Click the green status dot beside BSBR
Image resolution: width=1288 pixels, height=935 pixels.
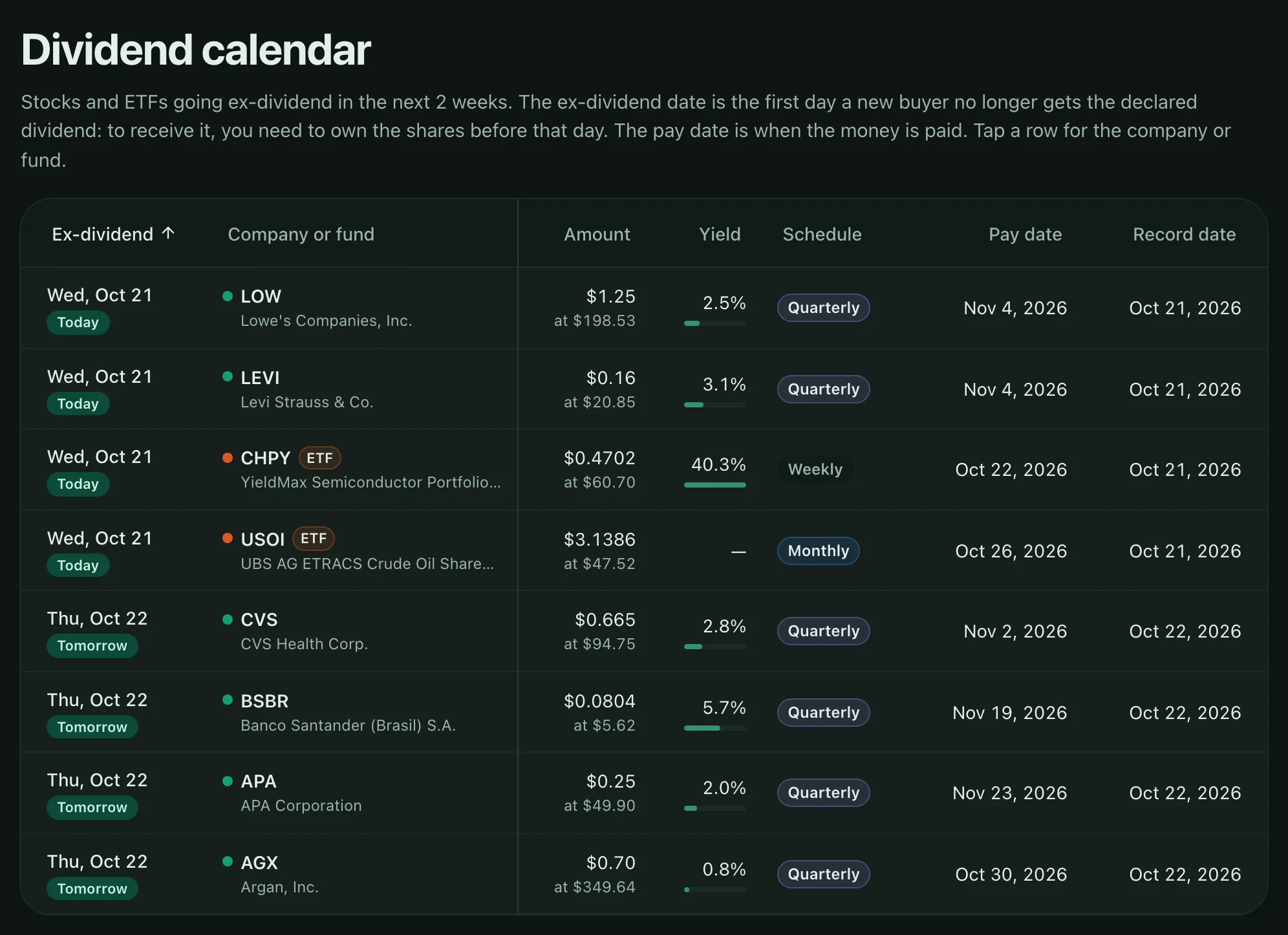click(228, 700)
